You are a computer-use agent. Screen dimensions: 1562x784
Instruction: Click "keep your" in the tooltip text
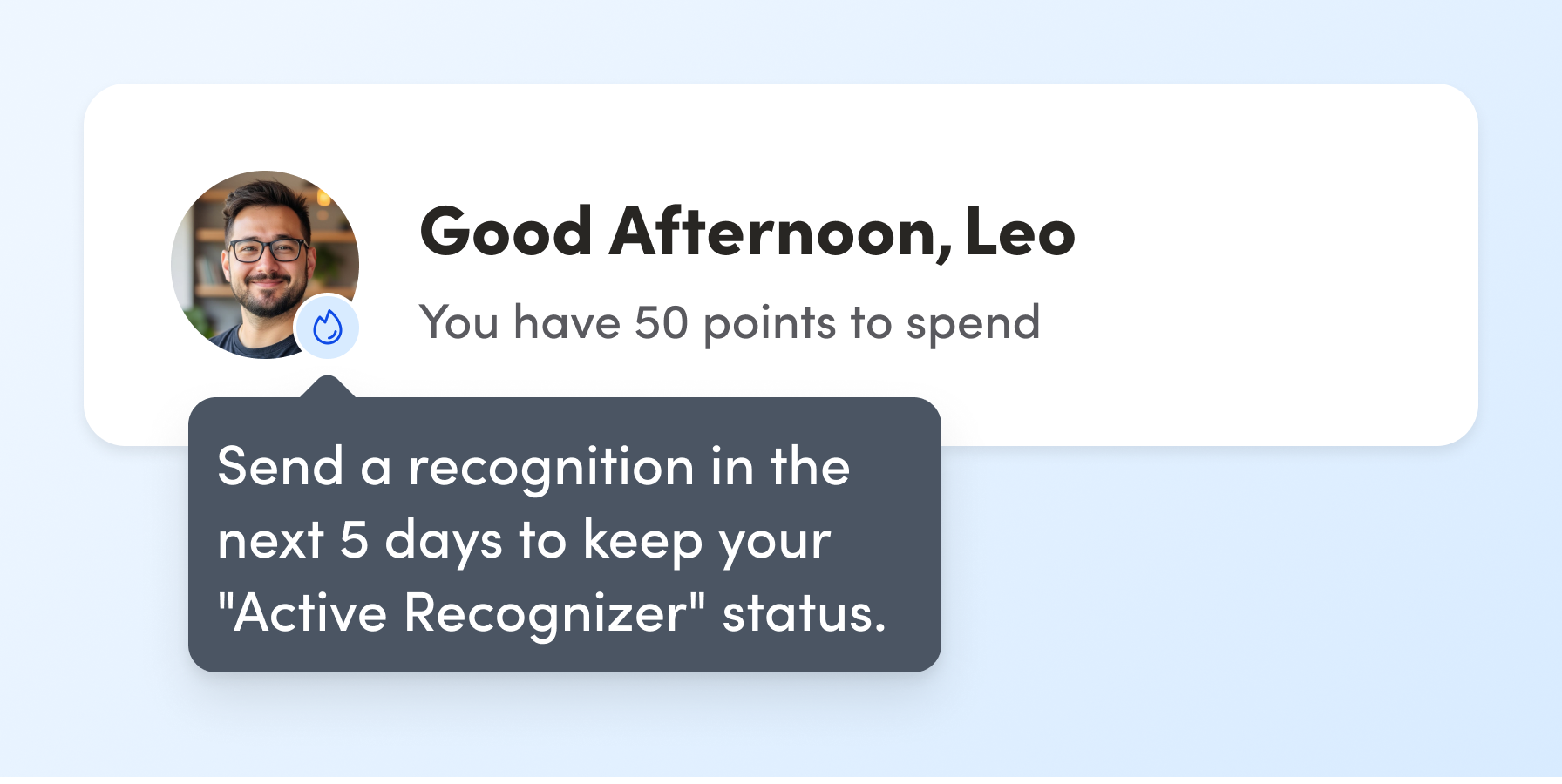pos(706,541)
